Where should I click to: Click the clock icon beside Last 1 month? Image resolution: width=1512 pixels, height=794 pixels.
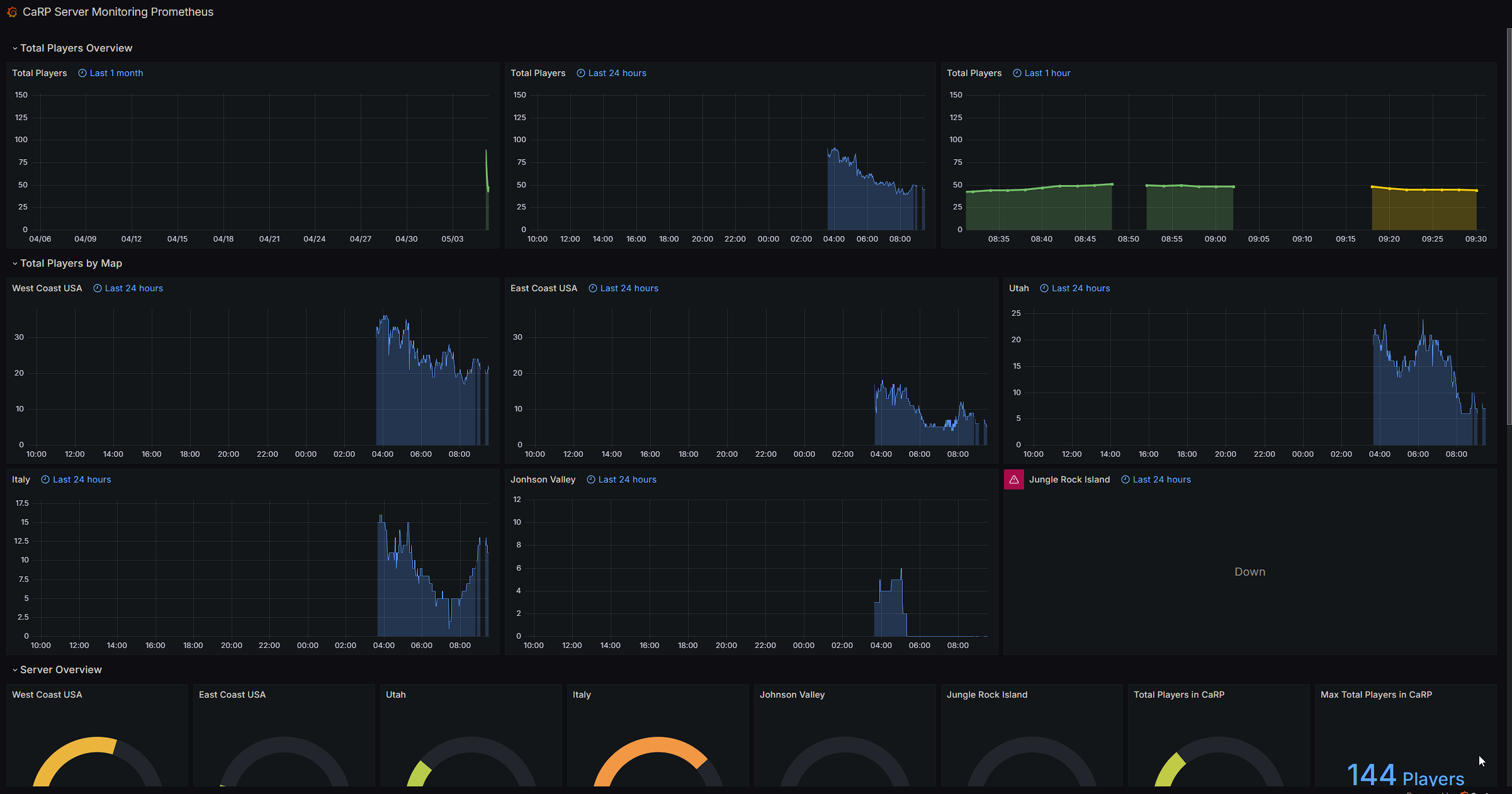[82, 73]
